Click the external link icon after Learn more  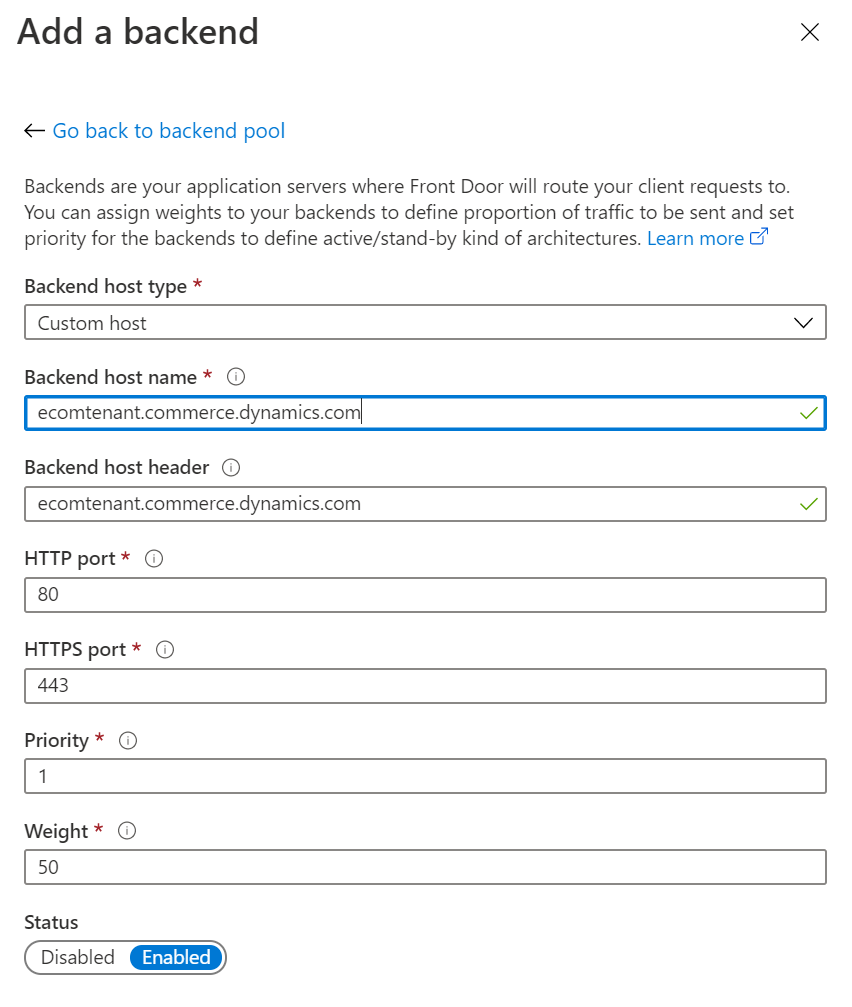point(759,236)
